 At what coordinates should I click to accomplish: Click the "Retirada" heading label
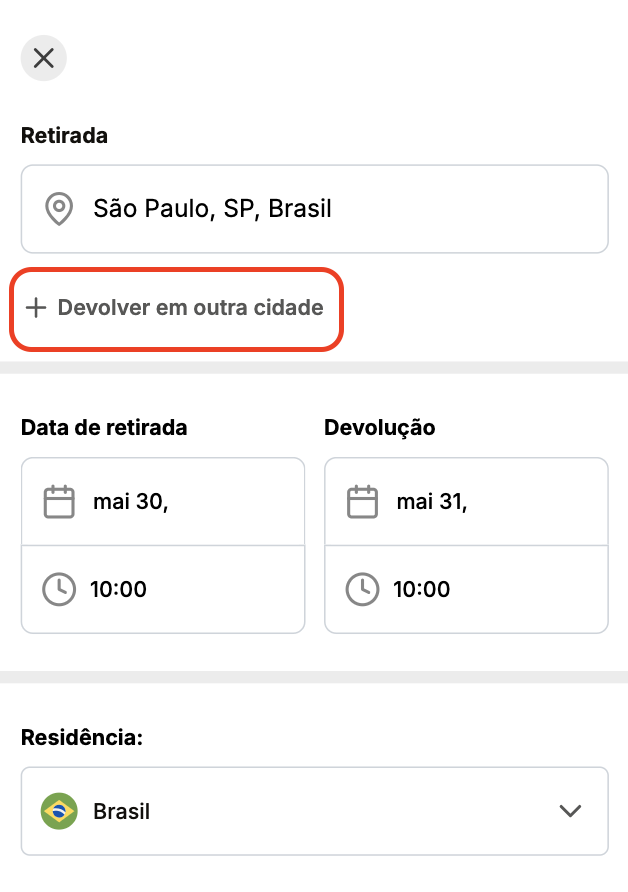(64, 135)
